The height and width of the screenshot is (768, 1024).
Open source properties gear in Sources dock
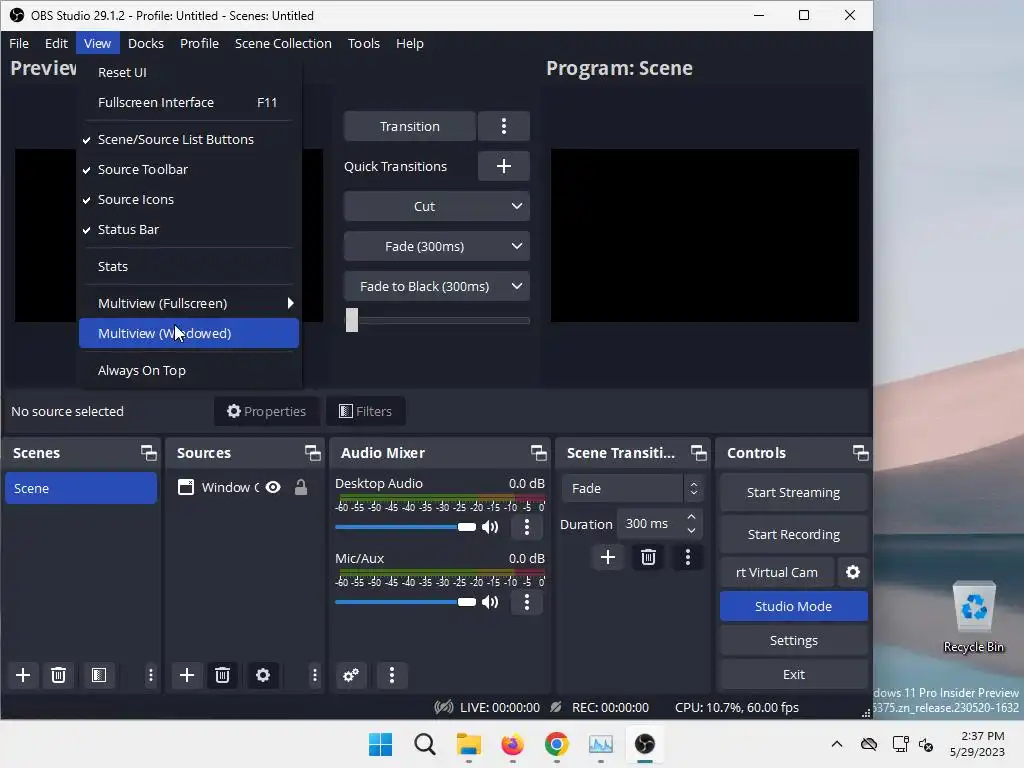tap(263, 675)
